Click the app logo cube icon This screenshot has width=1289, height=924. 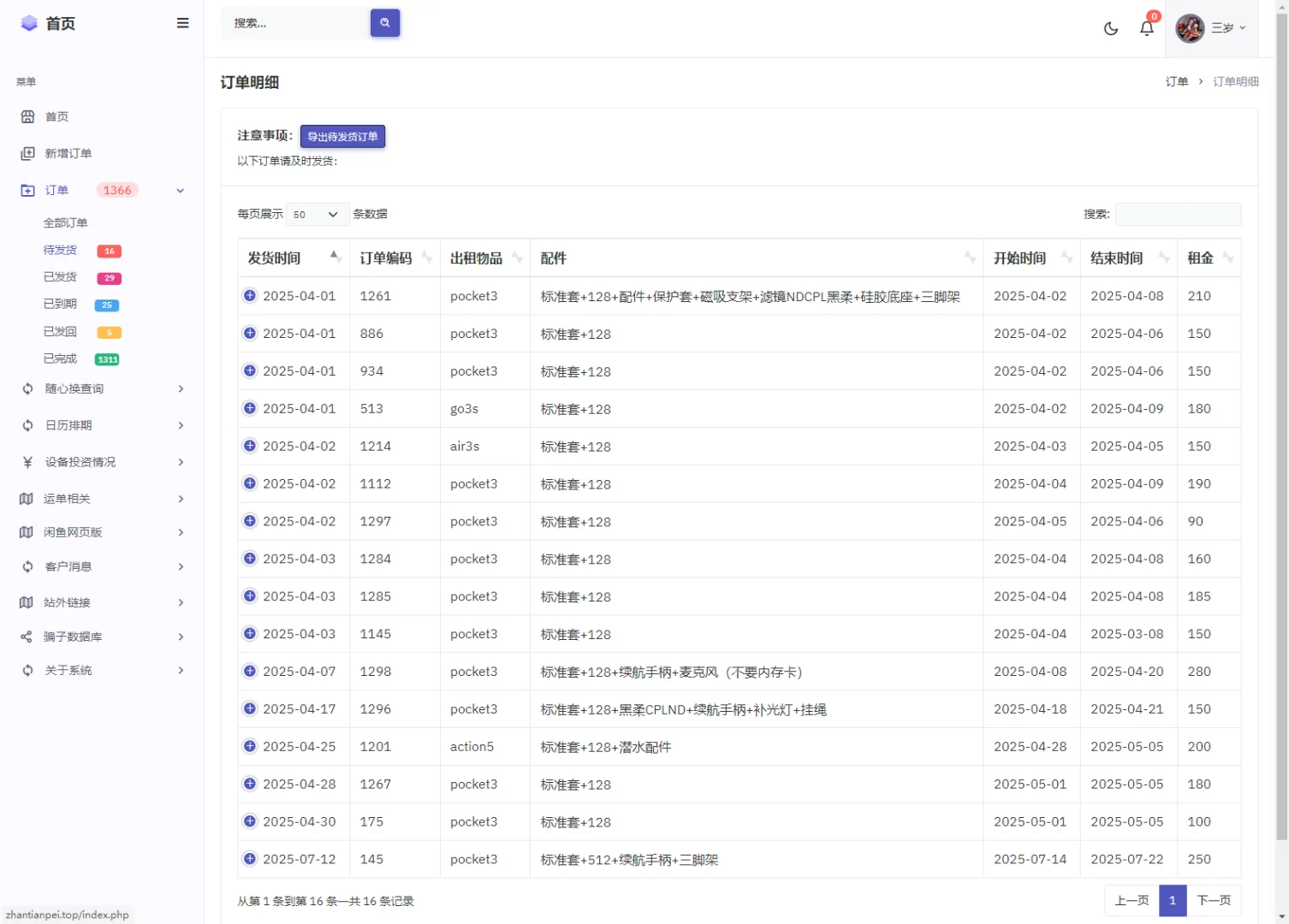[x=28, y=23]
